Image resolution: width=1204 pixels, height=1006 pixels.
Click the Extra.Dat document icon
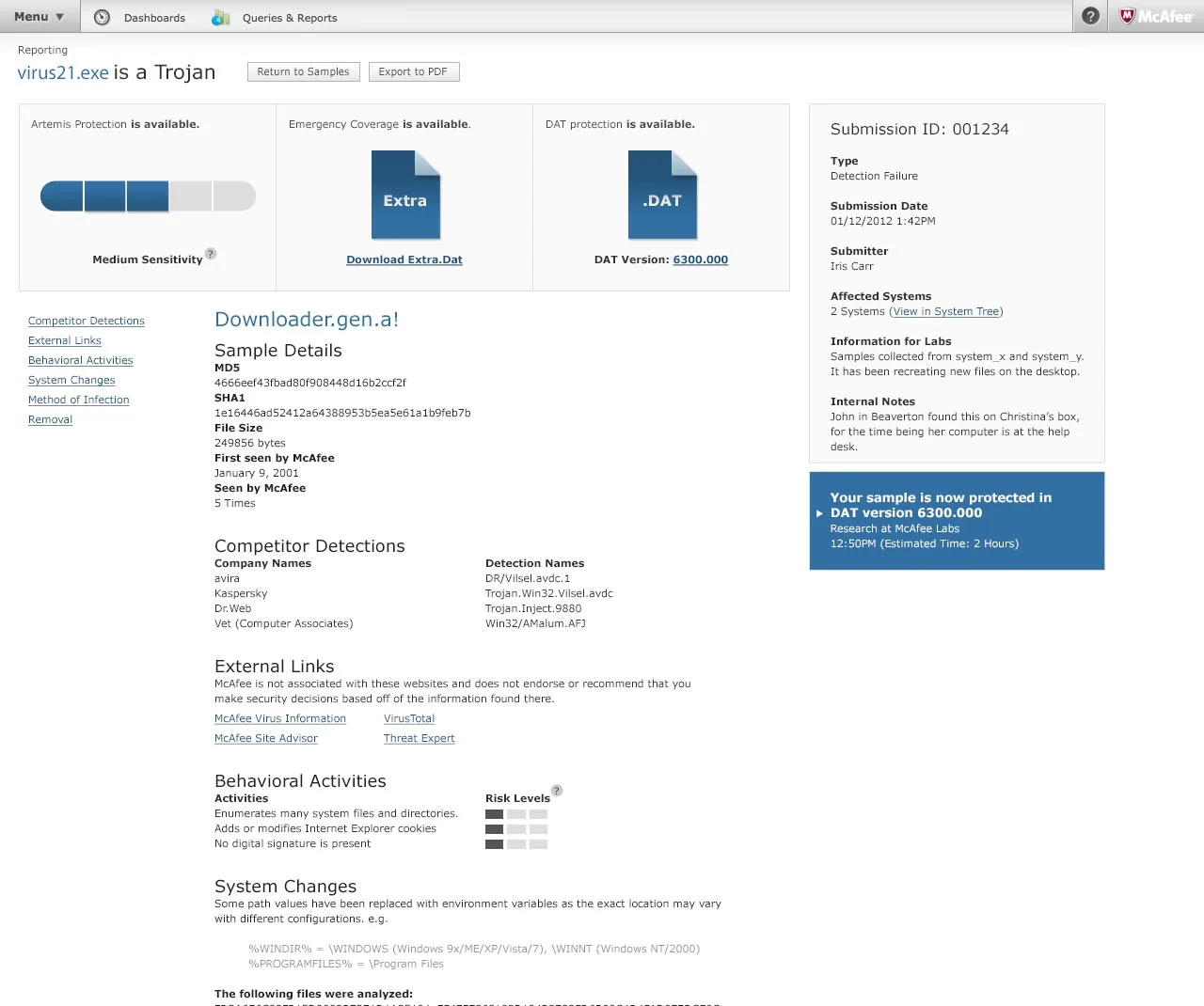coord(404,196)
